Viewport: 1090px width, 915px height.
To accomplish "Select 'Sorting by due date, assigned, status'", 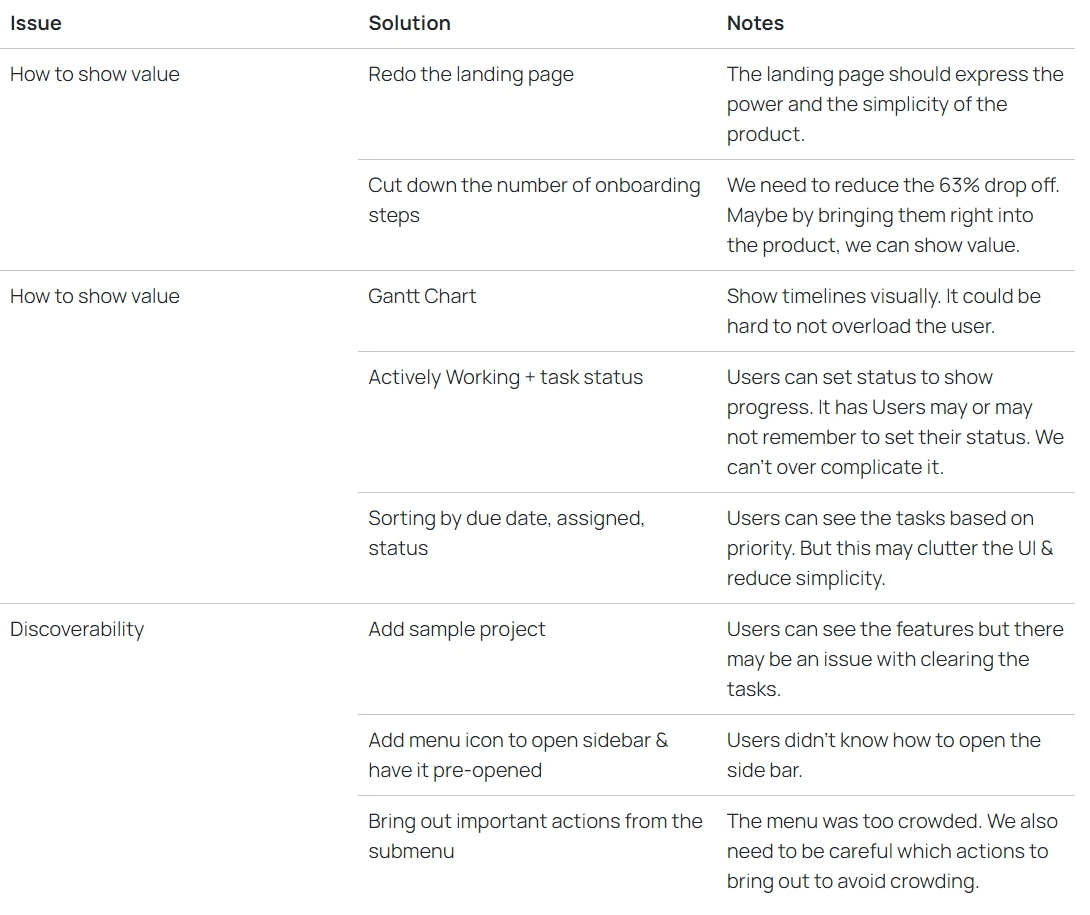I will (506, 533).
